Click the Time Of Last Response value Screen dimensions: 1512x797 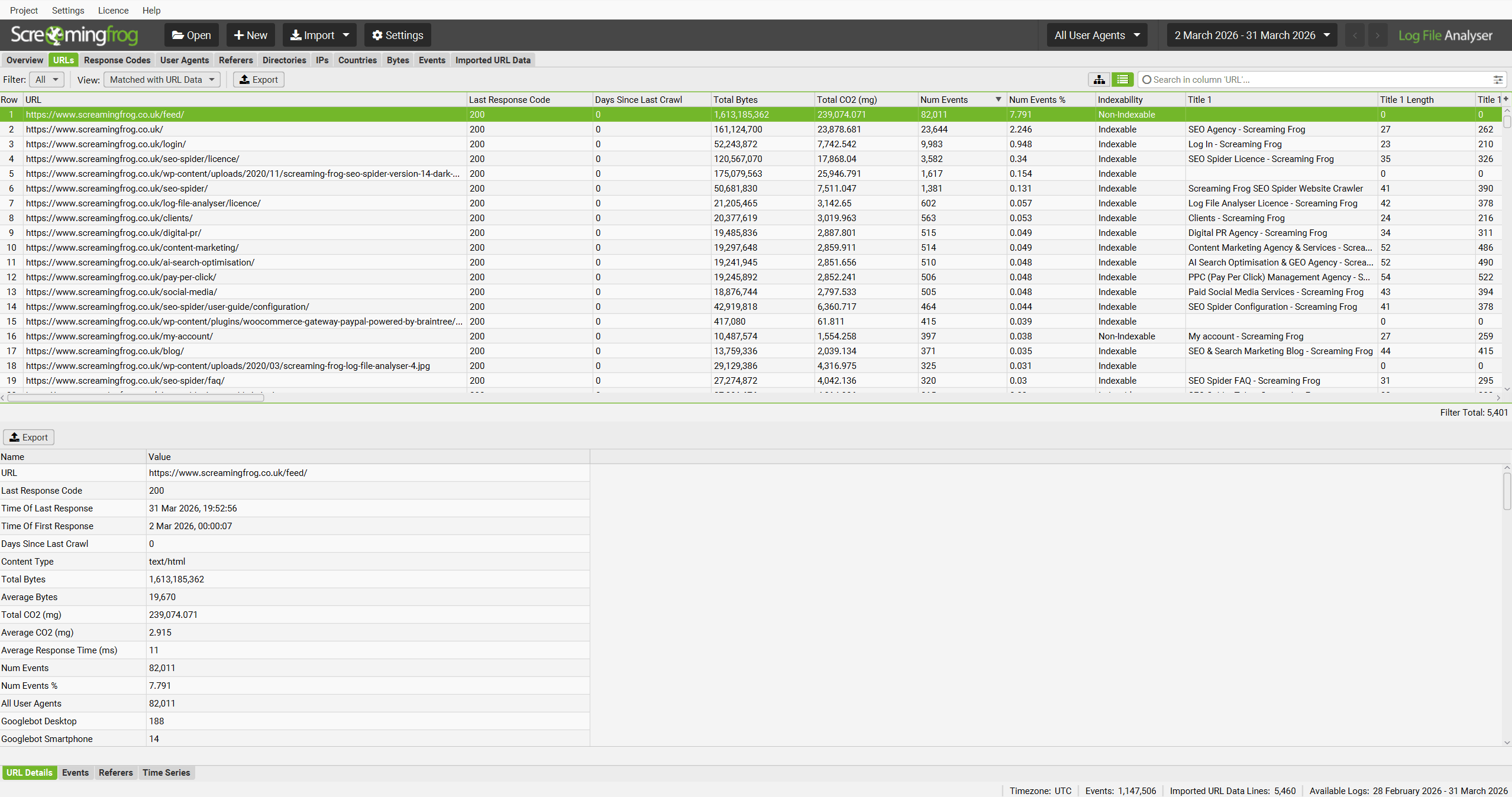click(x=193, y=508)
